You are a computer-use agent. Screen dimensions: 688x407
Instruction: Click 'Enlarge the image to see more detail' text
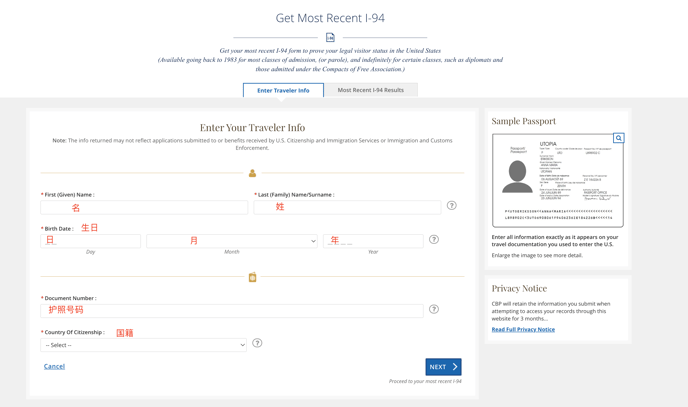(537, 255)
